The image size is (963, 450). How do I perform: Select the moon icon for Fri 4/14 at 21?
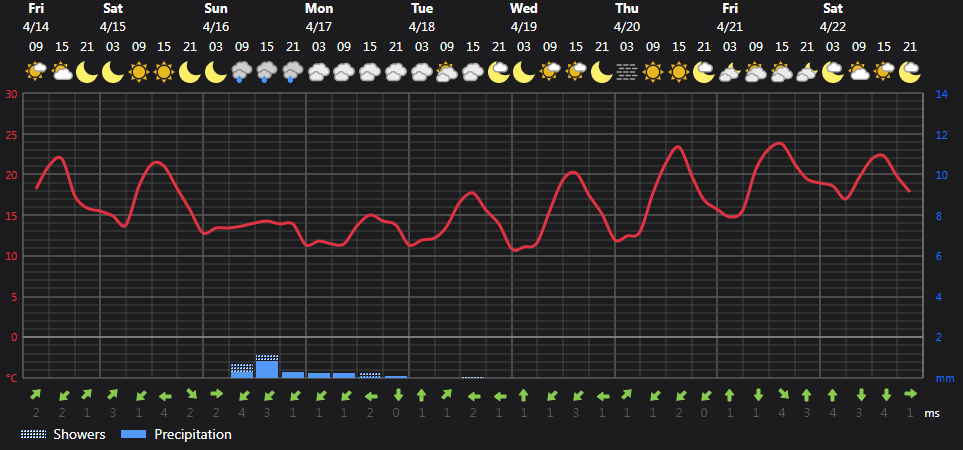click(87, 71)
